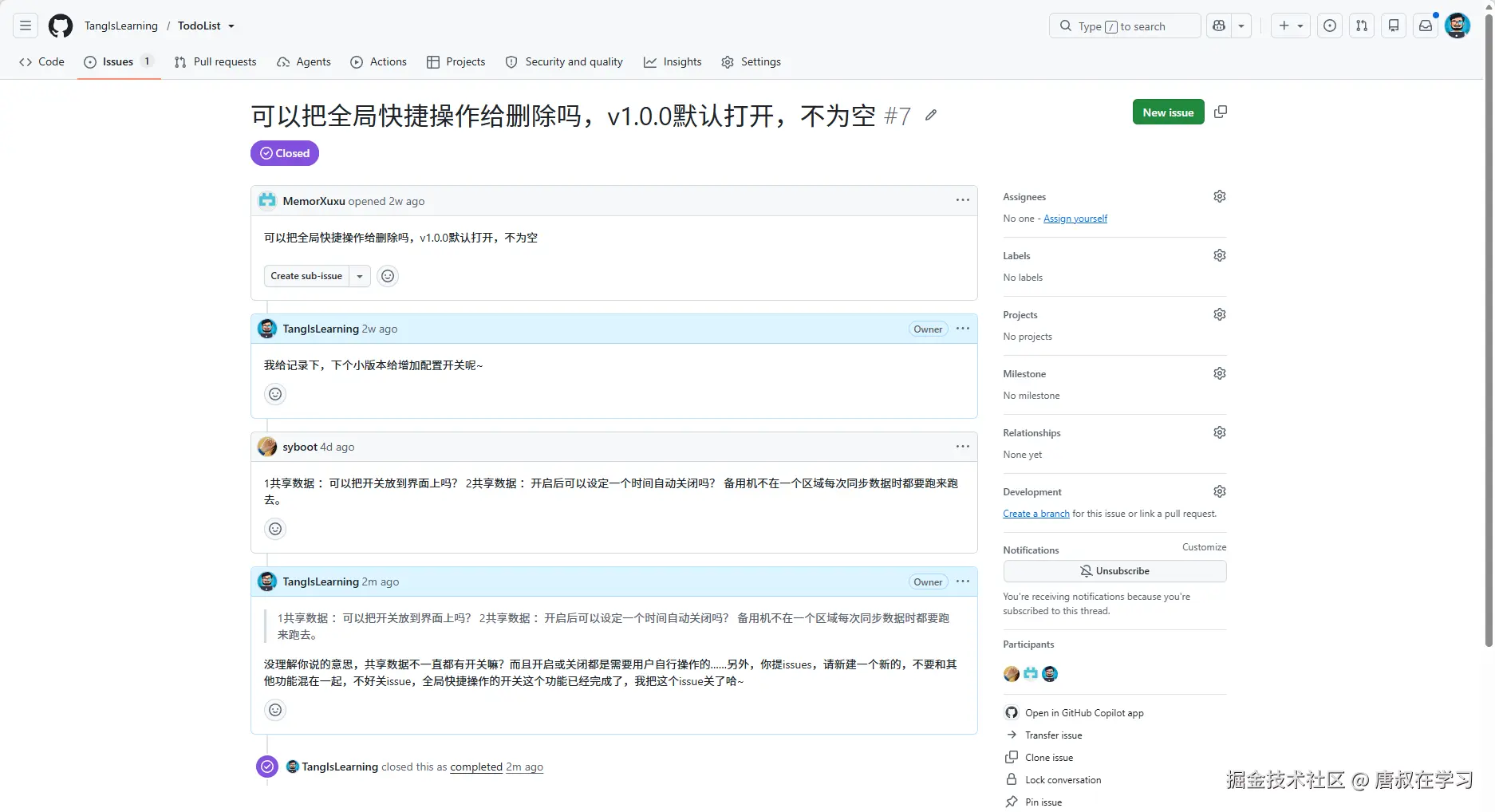Open MemorXuxu's profile link
1495x812 pixels.
click(x=314, y=201)
